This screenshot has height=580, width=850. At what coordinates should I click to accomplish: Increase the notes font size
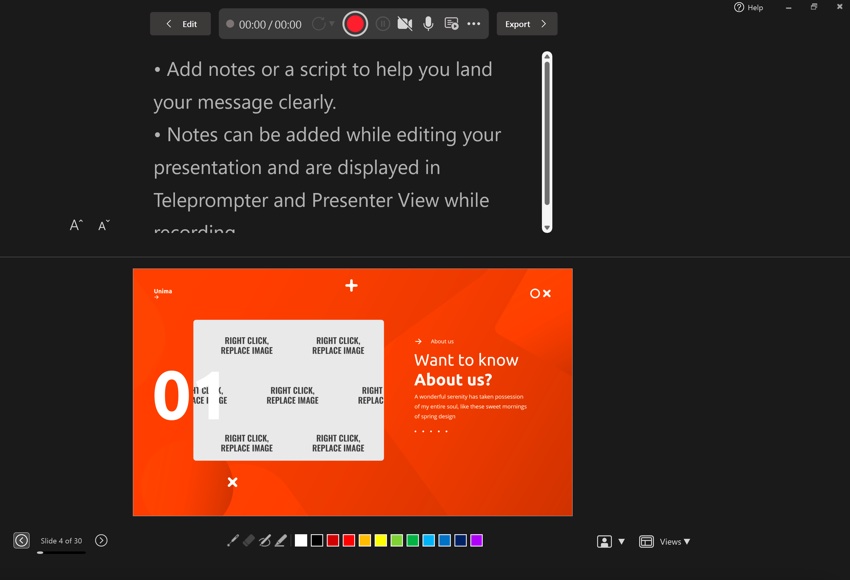point(76,225)
